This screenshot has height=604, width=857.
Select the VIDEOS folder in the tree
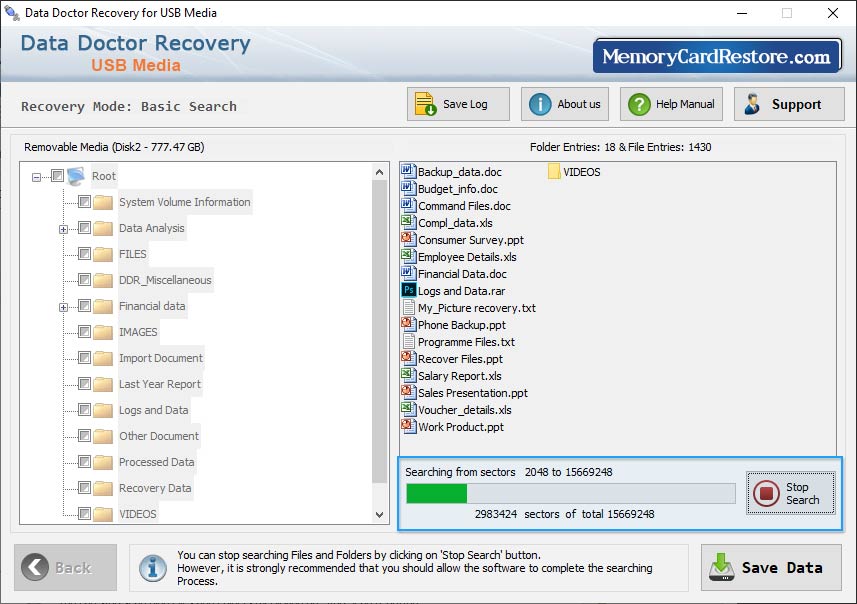point(138,514)
